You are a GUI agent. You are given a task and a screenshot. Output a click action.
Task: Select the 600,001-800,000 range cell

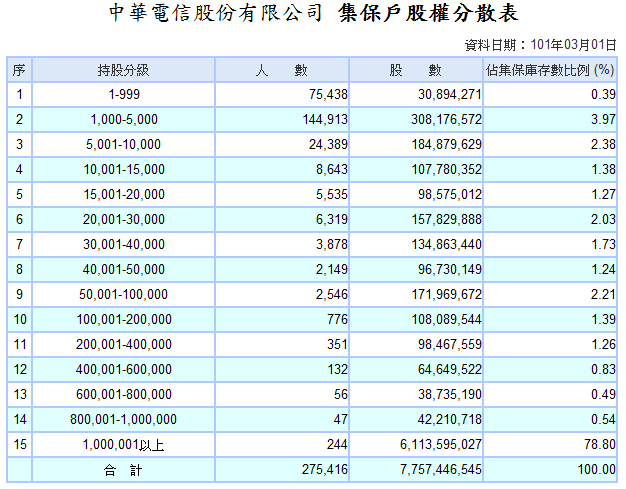[124, 394]
